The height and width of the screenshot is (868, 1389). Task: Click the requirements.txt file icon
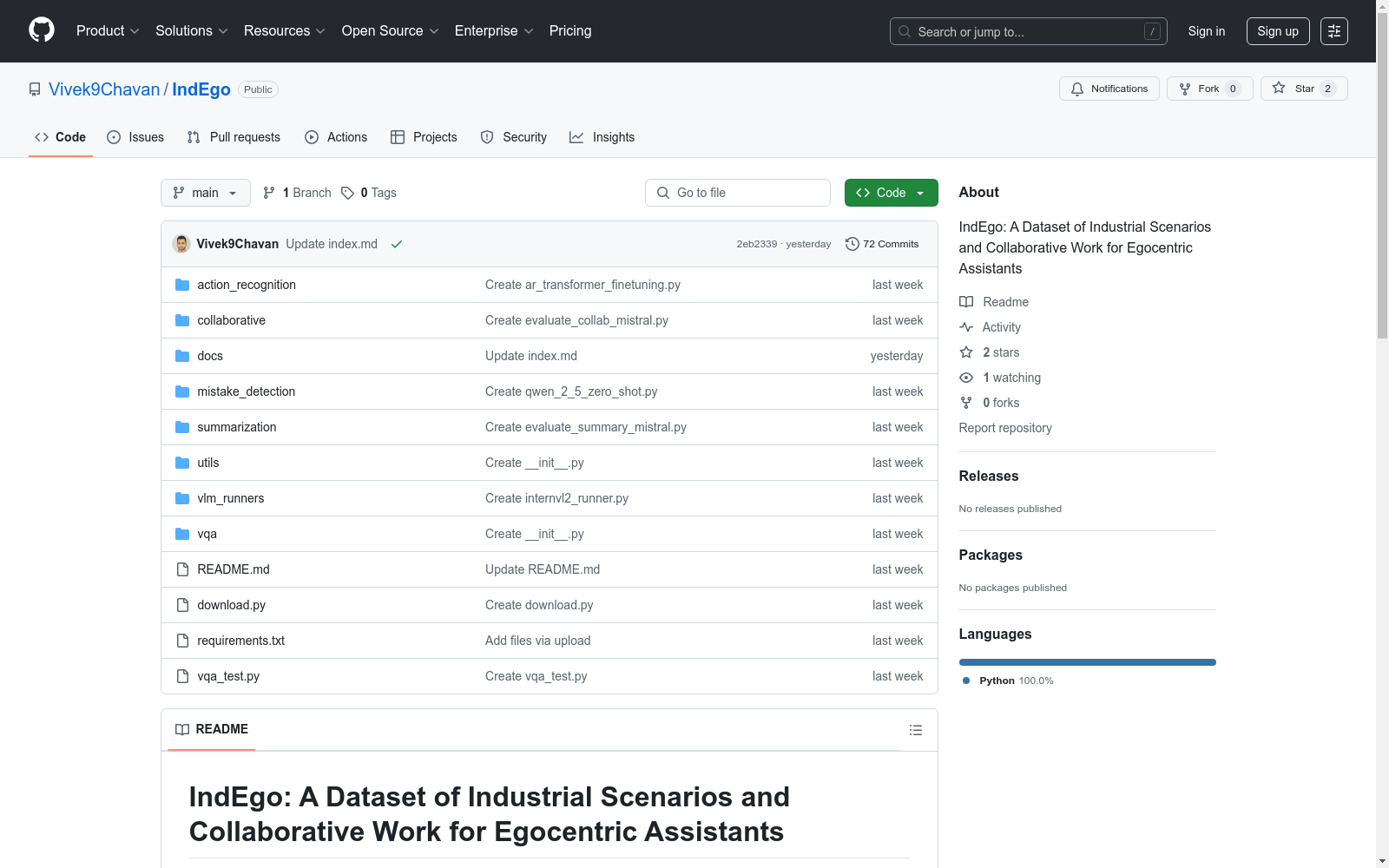(x=182, y=641)
